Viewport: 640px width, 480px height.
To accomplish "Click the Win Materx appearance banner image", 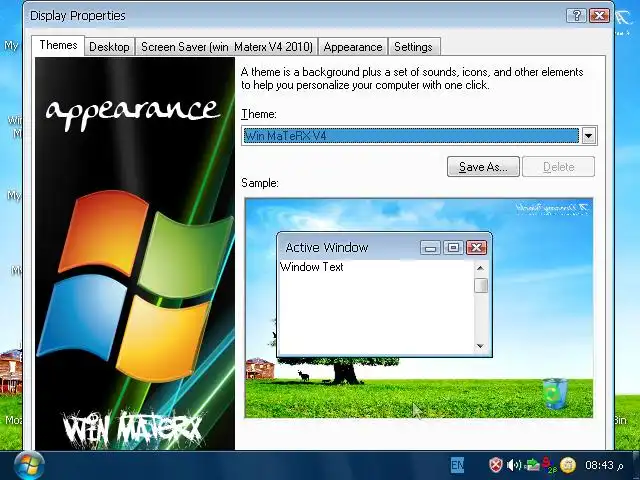I will (x=135, y=253).
